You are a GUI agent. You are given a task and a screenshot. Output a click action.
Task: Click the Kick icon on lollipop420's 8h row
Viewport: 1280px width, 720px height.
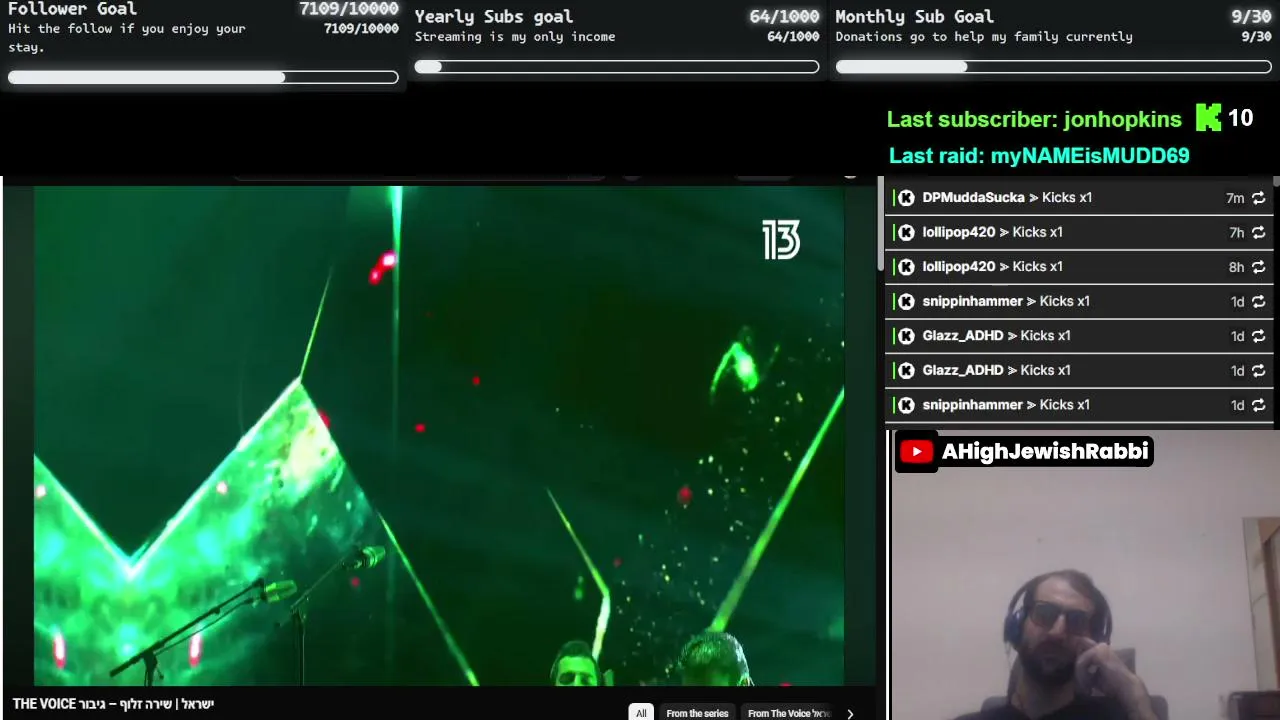pyautogui.click(x=906, y=267)
